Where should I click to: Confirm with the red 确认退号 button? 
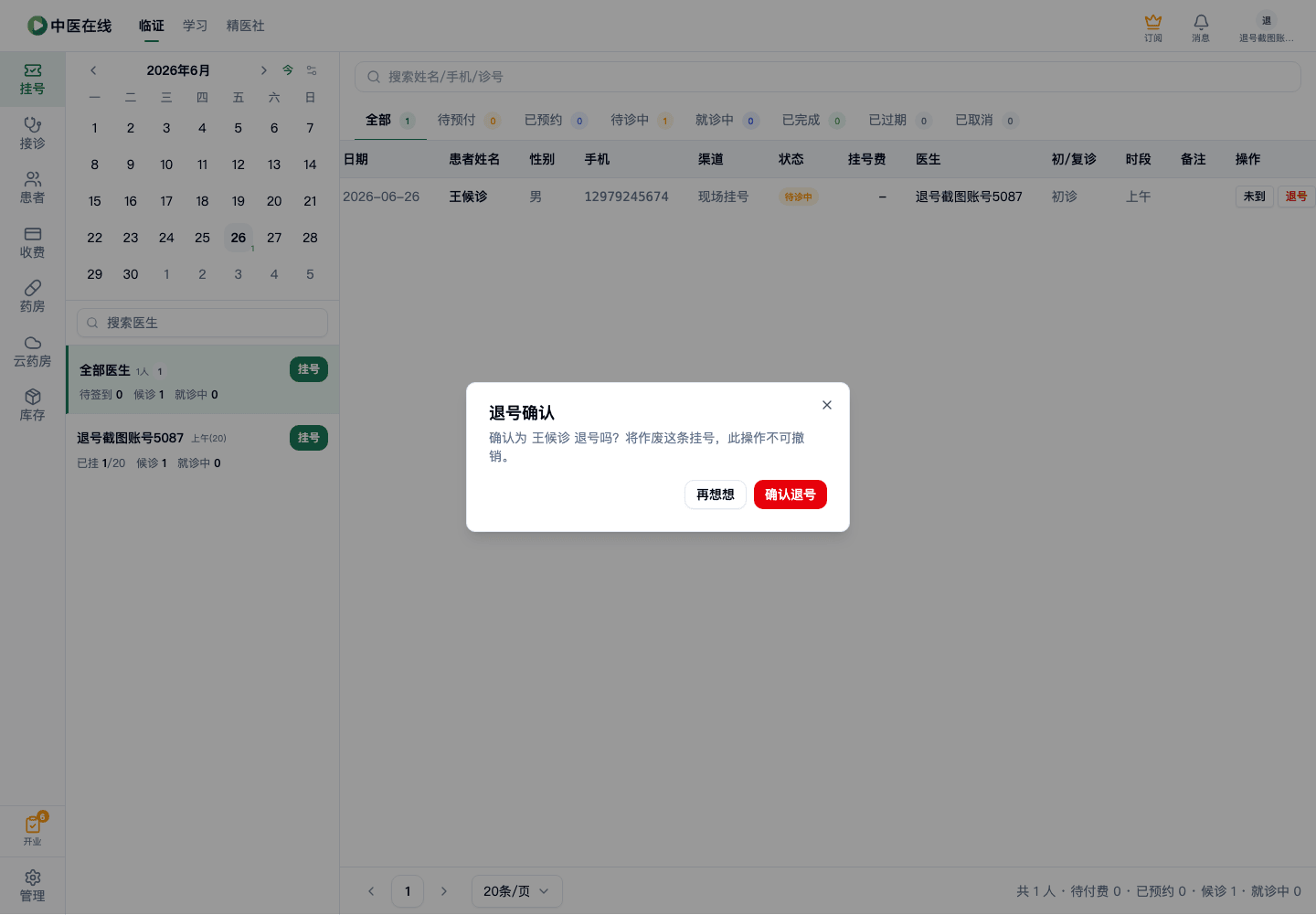click(x=791, y=495)
